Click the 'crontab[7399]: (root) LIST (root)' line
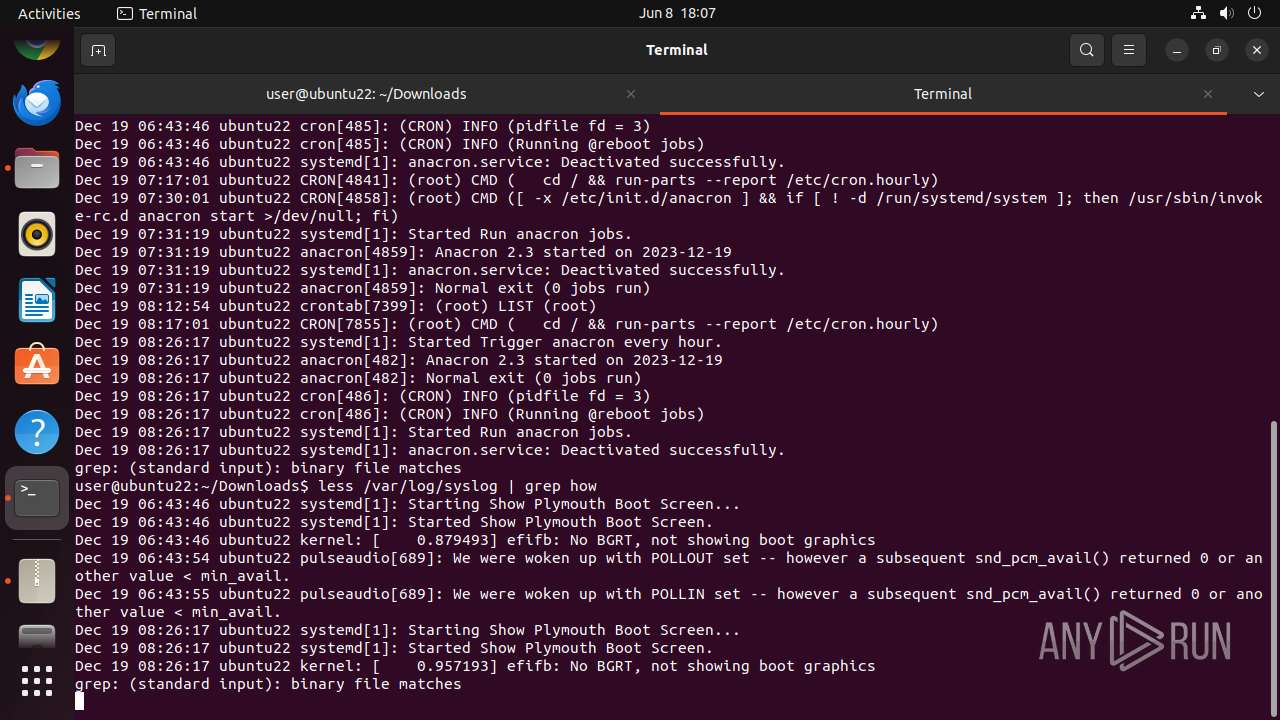The height and width of the screenshot is (720, 1280). point(336,306)
